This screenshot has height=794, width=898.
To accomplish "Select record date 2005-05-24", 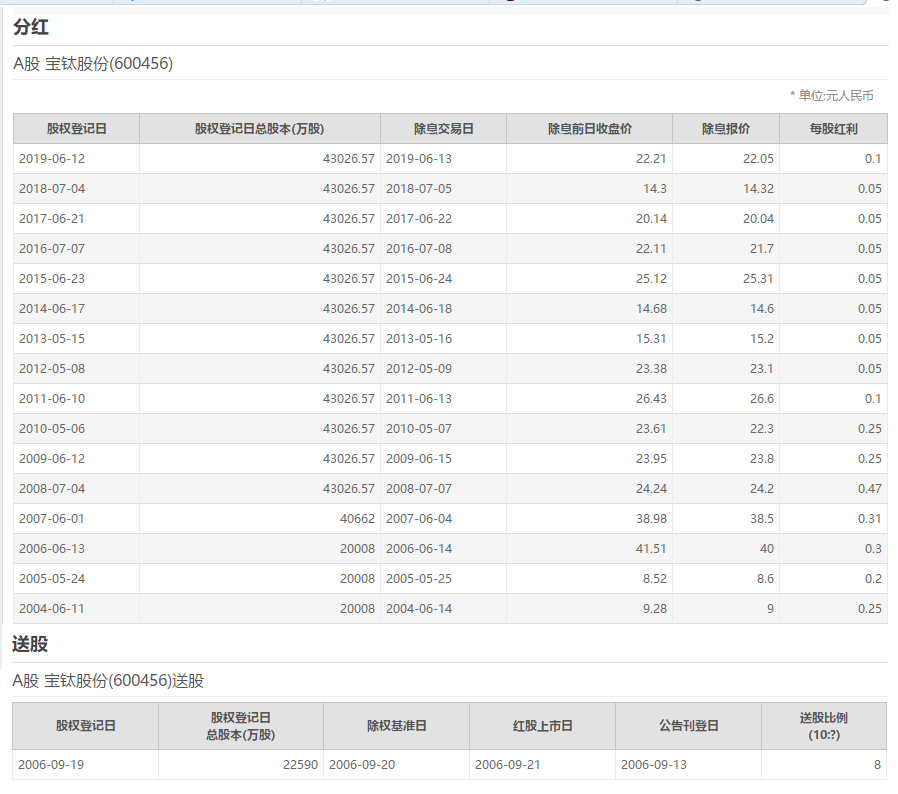I will (52, 579).
